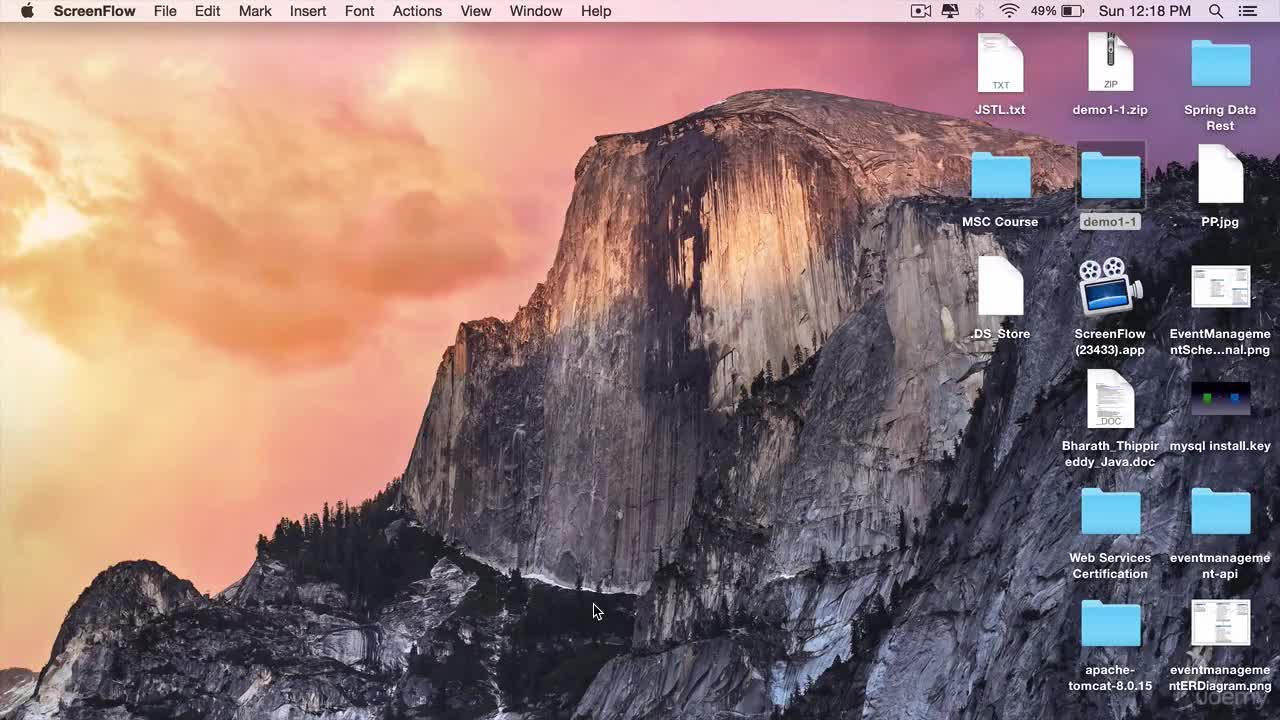Click the 'demo1-1.zip' name label
This screenshot has width=1280, height=720.
[x=1110, y=110]
